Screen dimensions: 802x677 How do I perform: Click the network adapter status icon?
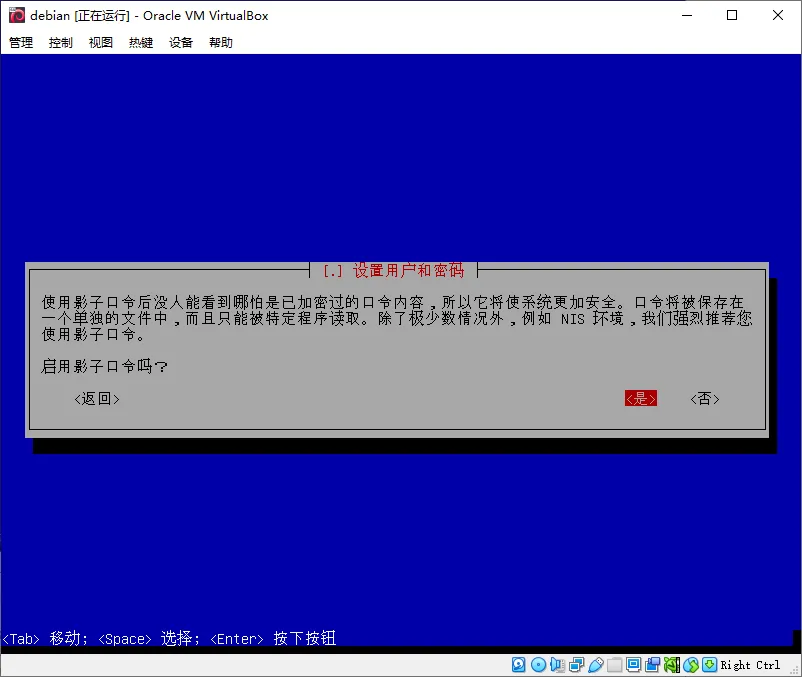click(576, 665)
